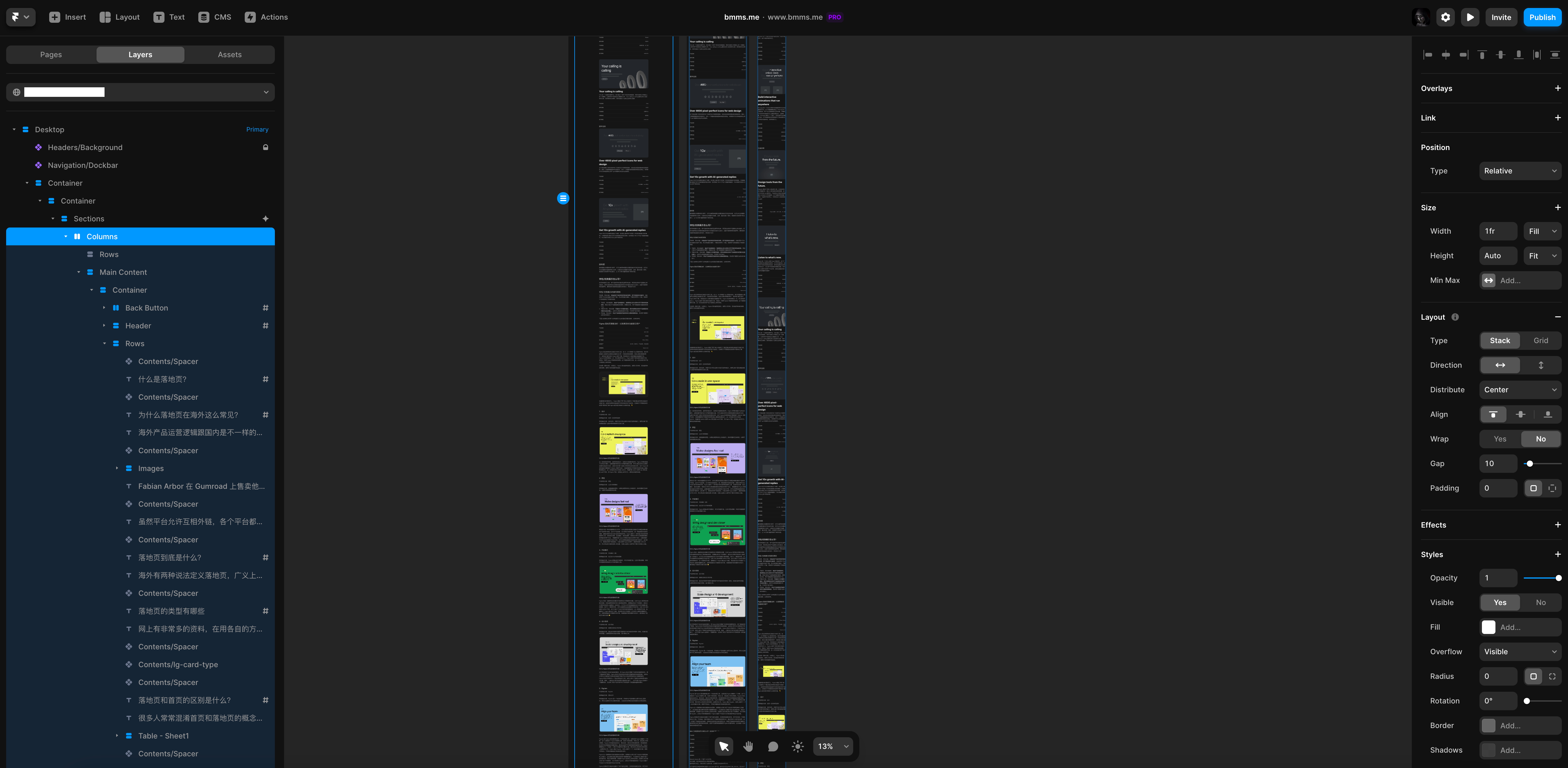Add a style with plus icon
The width and height of the screenshot is (1568, 768).
[x=1558, y=554]
